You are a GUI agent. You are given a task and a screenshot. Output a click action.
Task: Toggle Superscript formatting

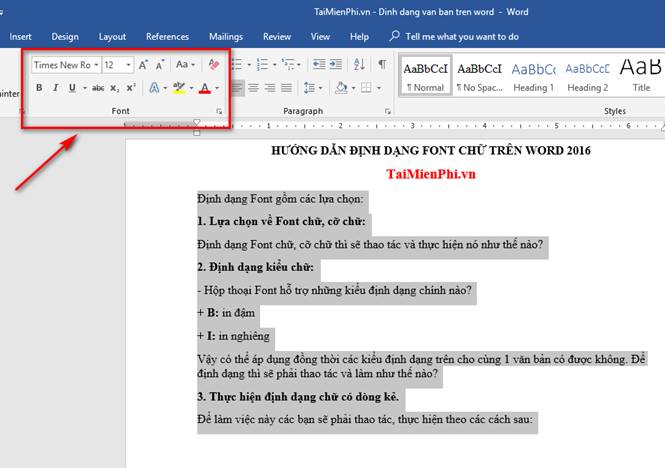click(131, 88)
